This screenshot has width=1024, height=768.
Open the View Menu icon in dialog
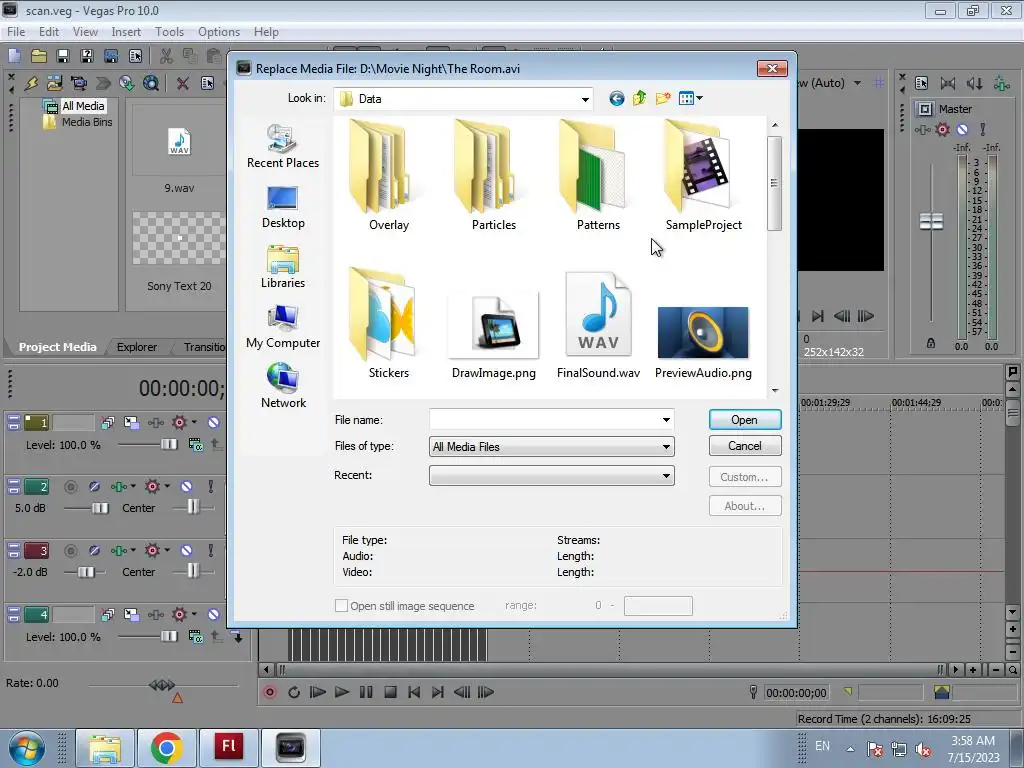click(690, 99)
